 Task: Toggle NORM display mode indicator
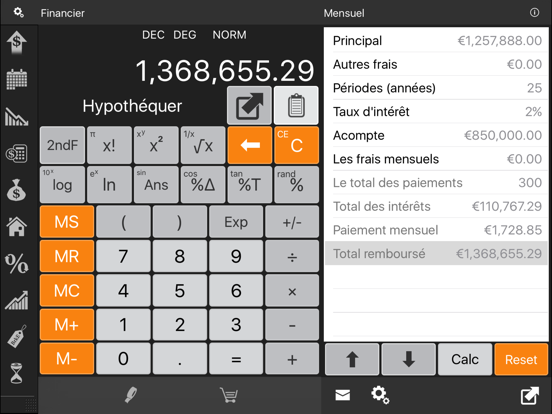point(229,35)
